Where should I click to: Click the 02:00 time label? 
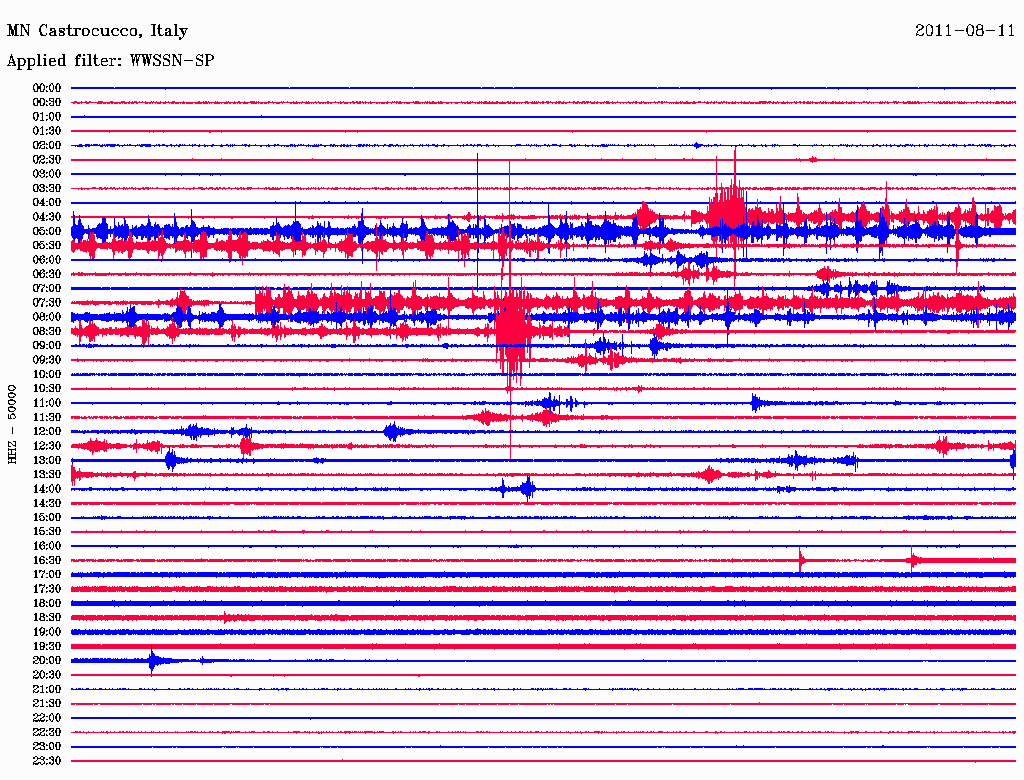(47, 145)
